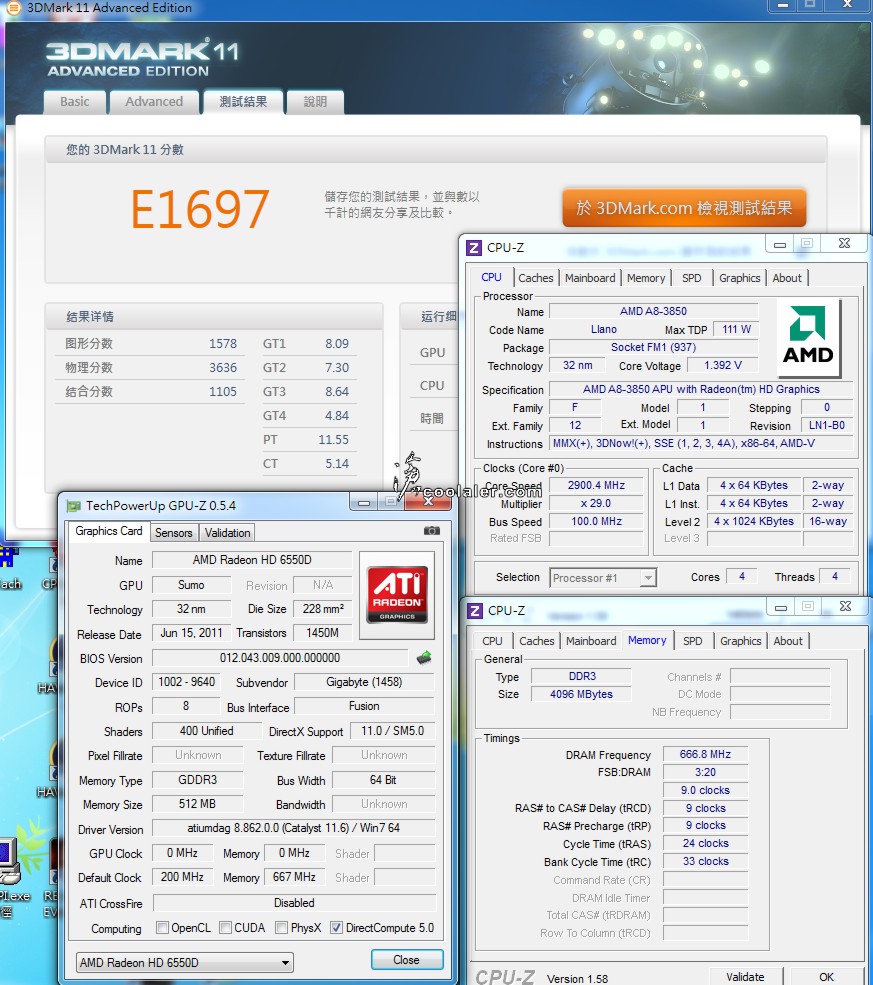Click the lower CPU-Z window's Z icon
This screenshot has height=985, width=873.
click(475, 611)
